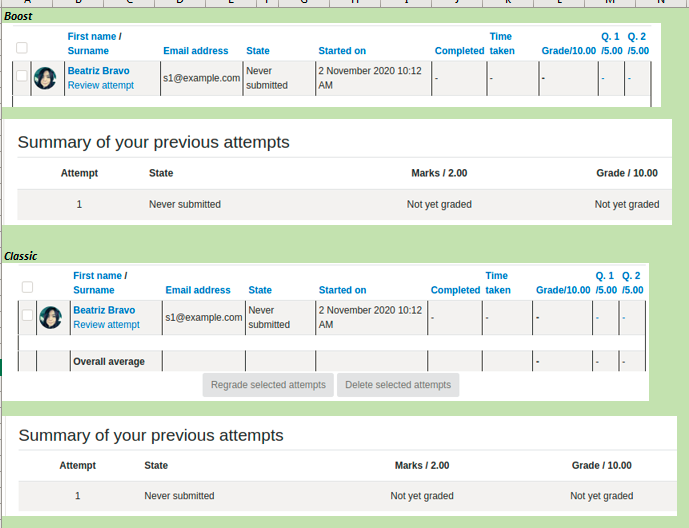Select the Overall average row label
This screenshot has width=689, height=528.
109,362
